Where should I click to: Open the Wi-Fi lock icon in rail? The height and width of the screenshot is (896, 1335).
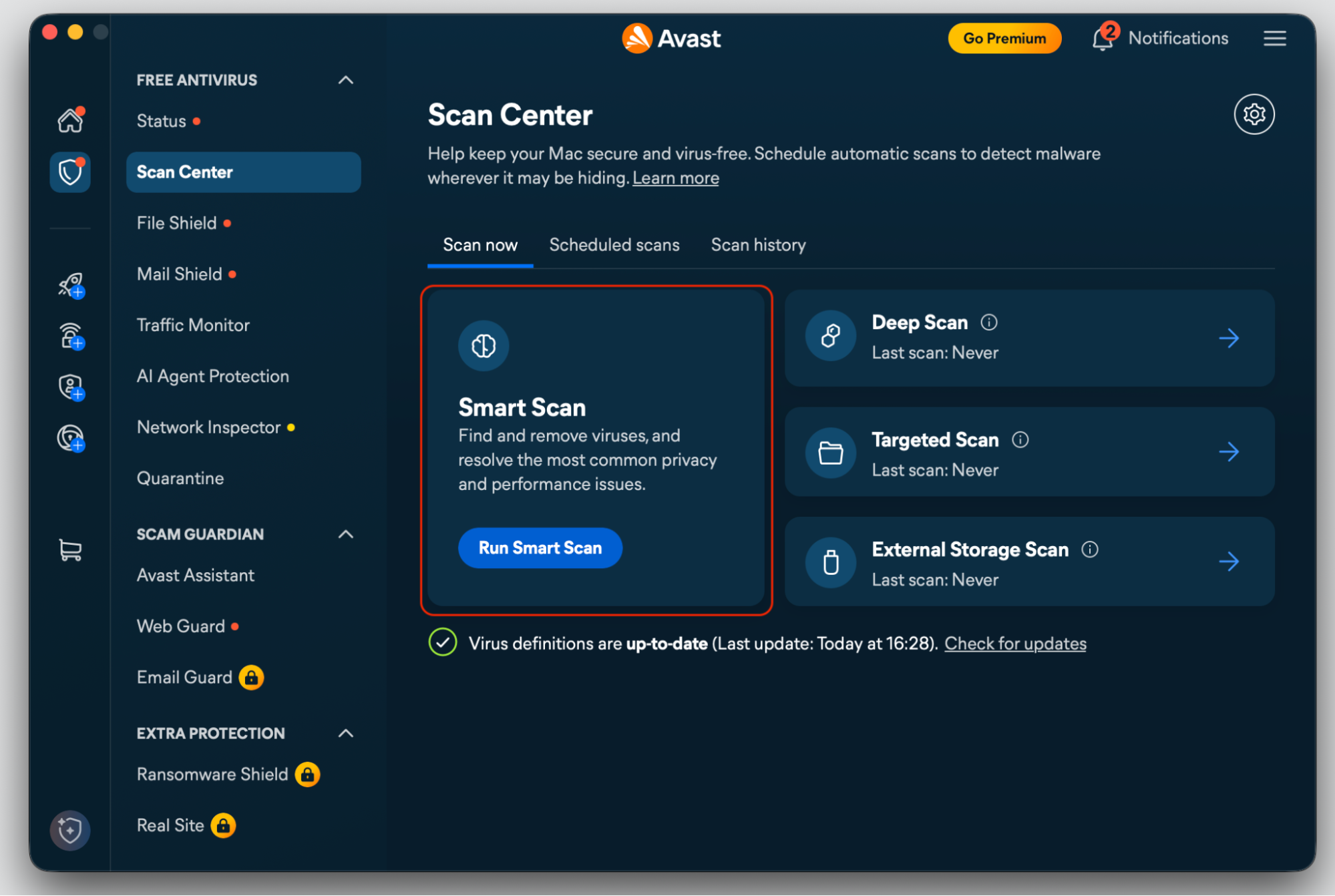point(71,336)
